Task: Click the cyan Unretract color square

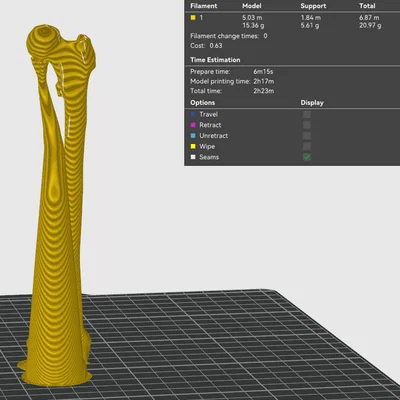Action: tap(193, 136)
